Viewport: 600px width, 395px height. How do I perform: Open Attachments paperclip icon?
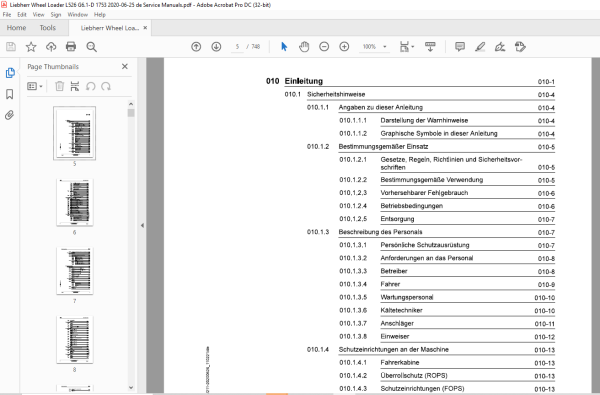click(10, 115)
